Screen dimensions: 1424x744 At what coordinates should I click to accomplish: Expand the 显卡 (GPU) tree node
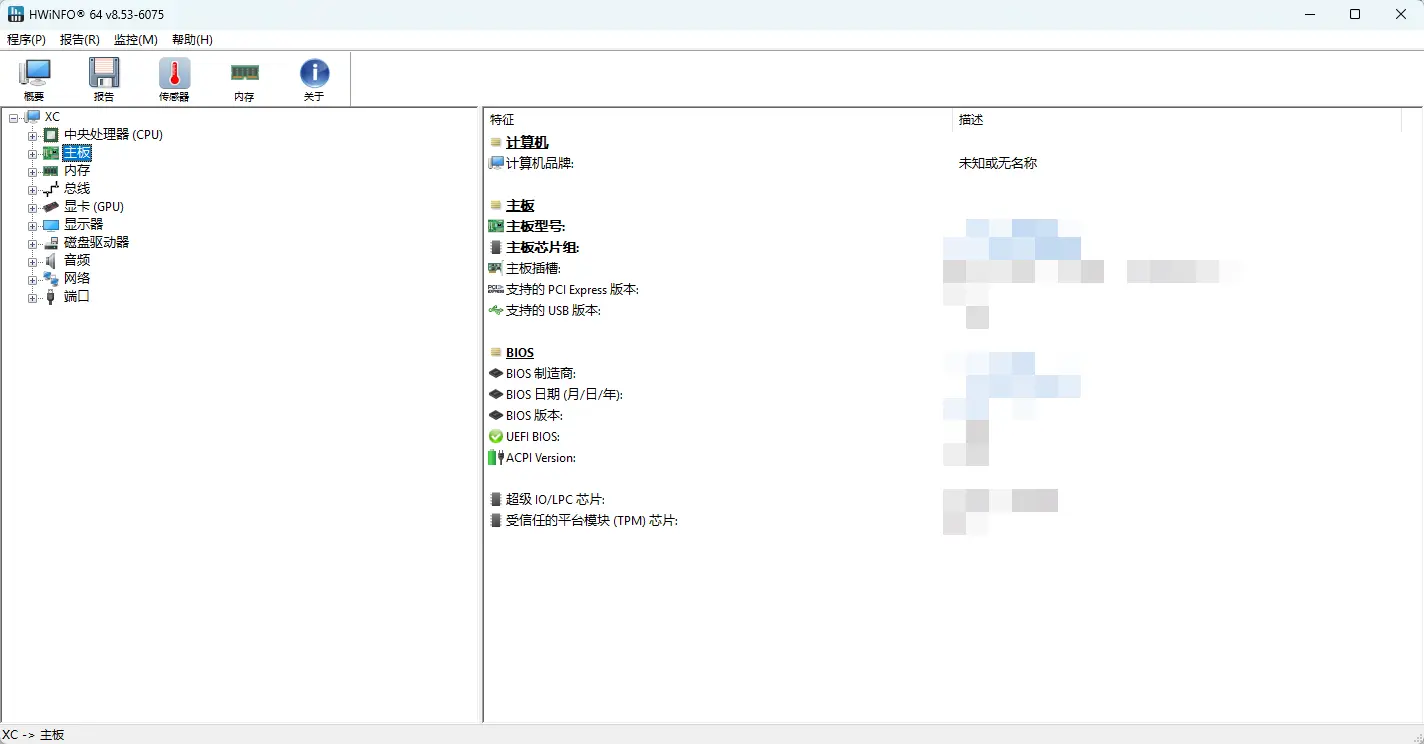tap(33, 208)
